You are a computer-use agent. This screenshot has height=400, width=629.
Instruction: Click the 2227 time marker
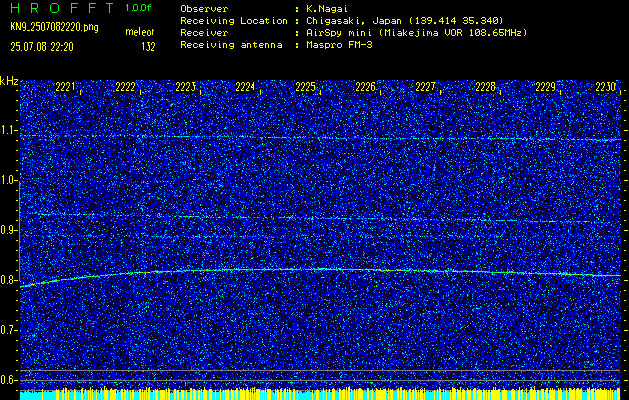point(425,87)
